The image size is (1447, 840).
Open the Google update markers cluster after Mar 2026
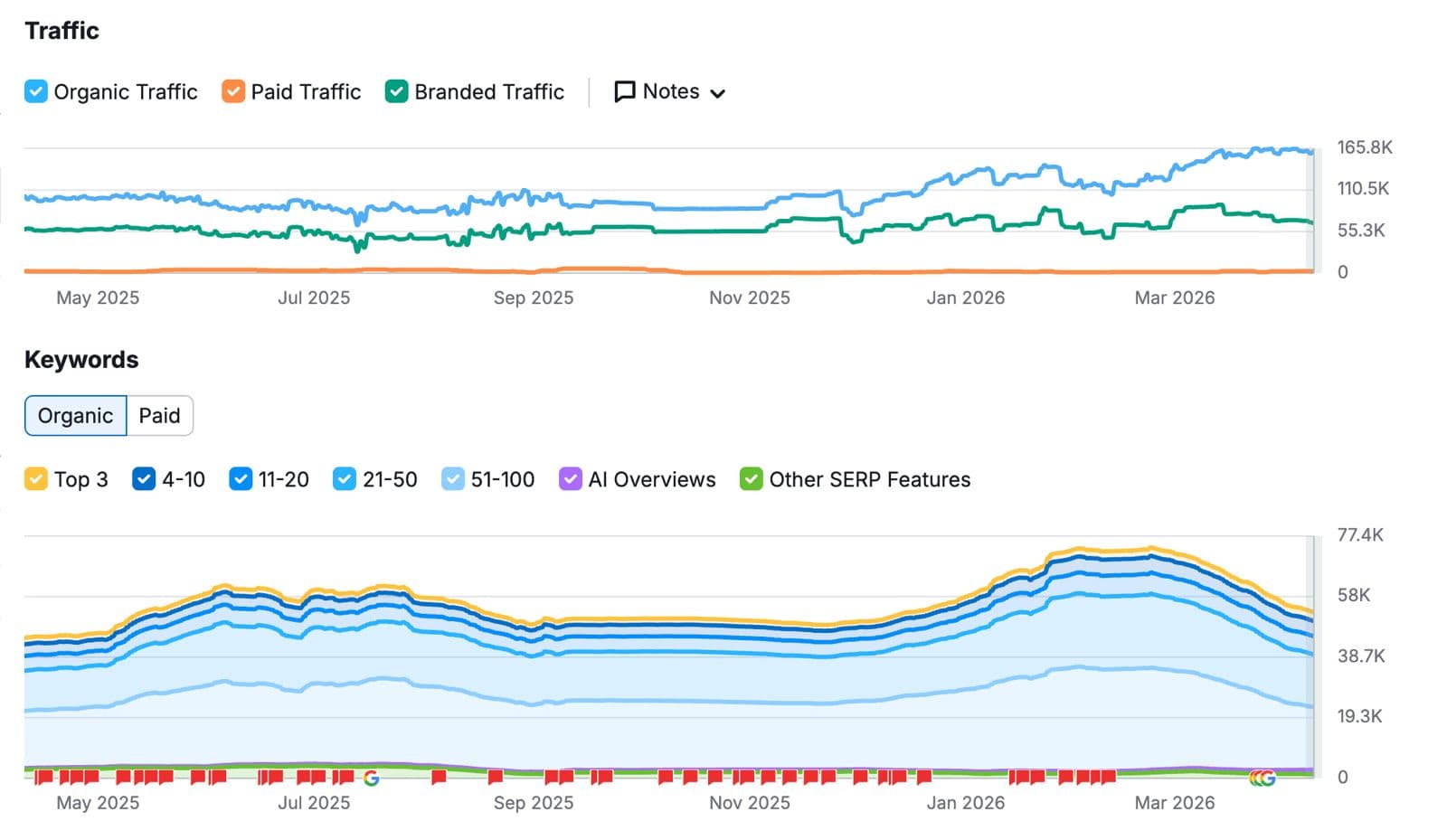pyautogui.click(x=1263, y=778)
